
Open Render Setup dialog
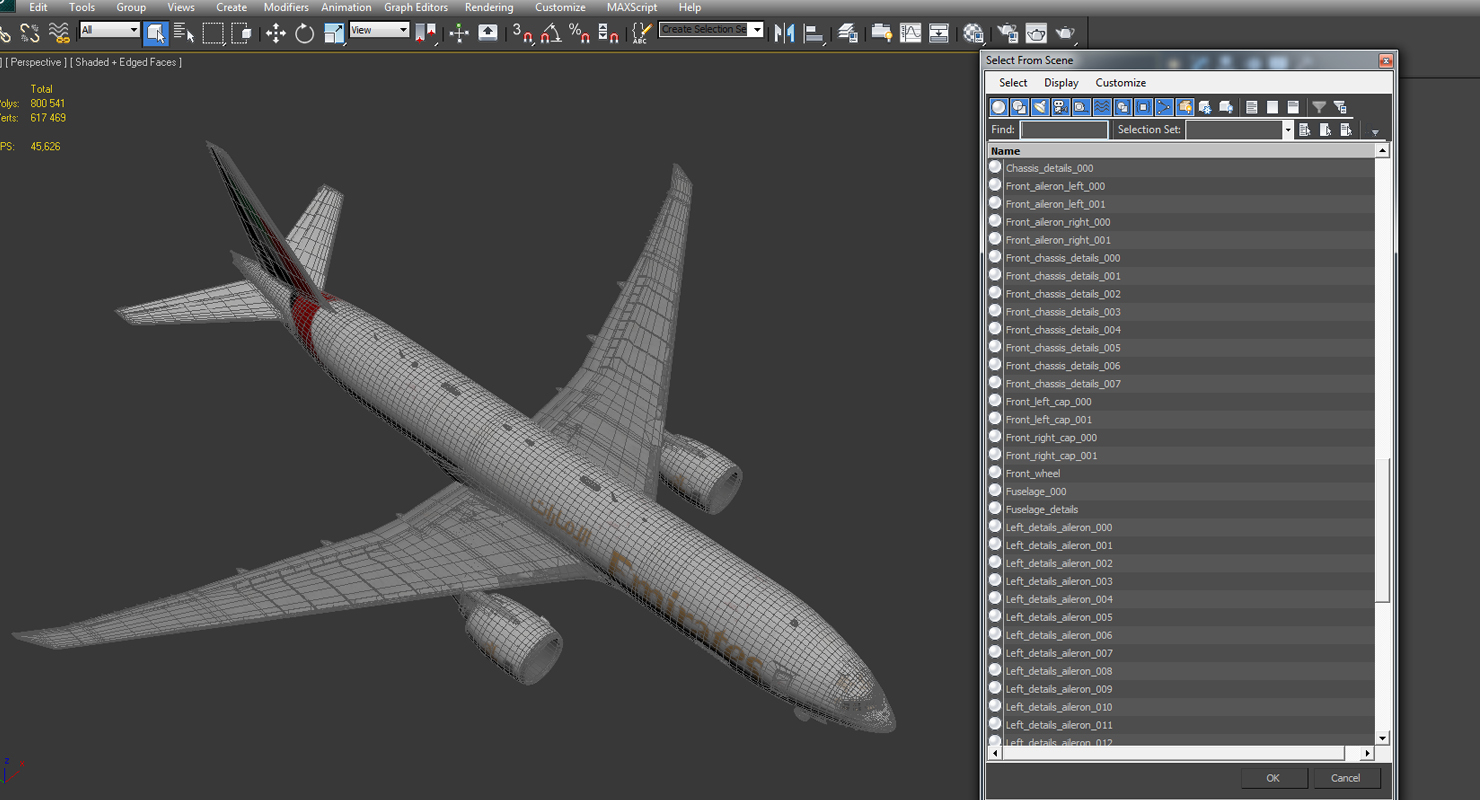point(1007,33)
